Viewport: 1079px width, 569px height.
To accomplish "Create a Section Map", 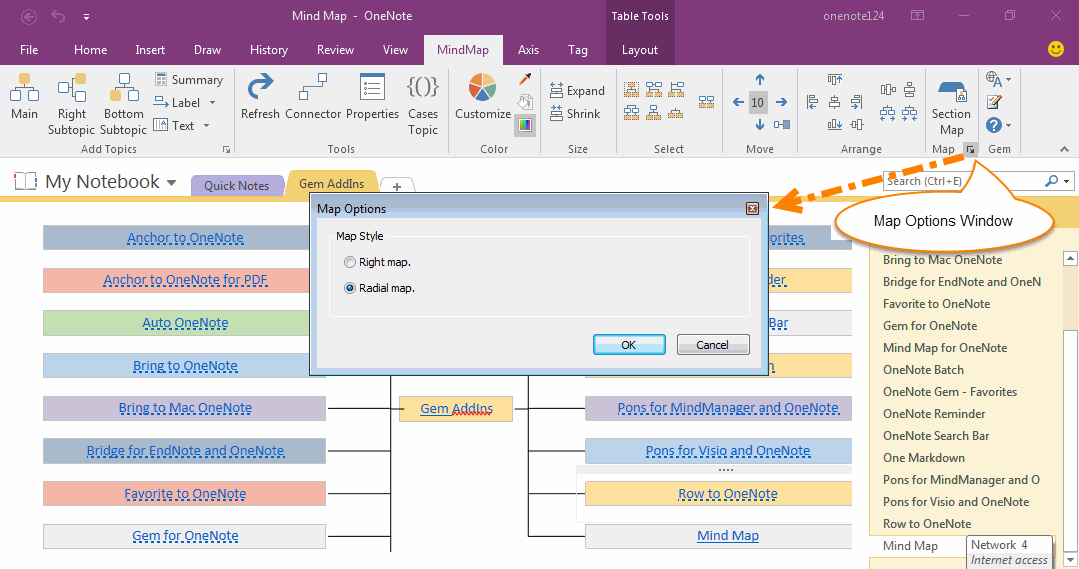I will (x=952, y=104).
